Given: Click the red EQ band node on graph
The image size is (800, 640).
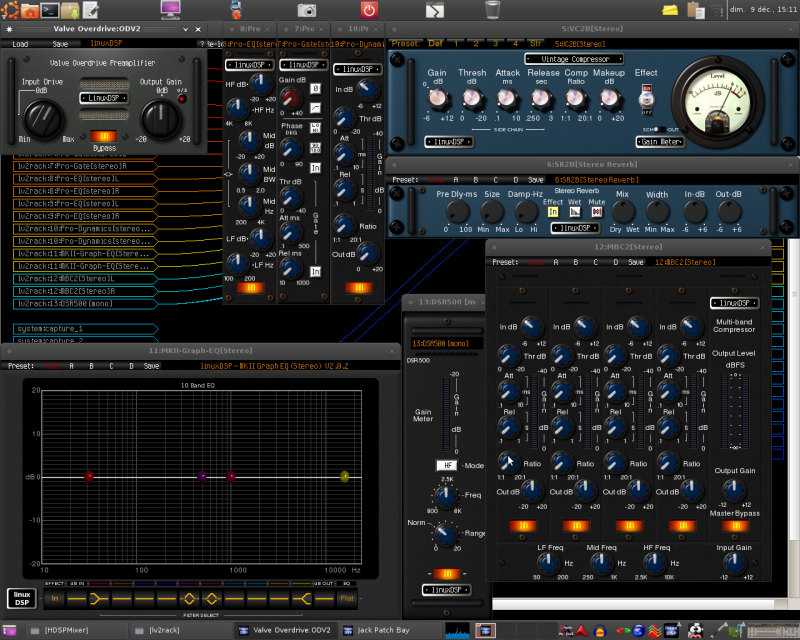Looking at the screenshot, I should click(x=89, y=477).
